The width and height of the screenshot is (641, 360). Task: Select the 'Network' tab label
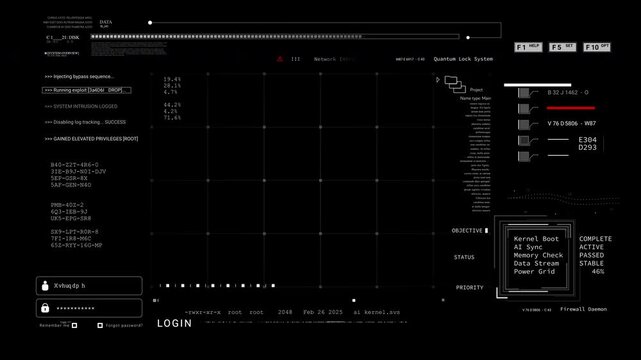coord(325,59)
